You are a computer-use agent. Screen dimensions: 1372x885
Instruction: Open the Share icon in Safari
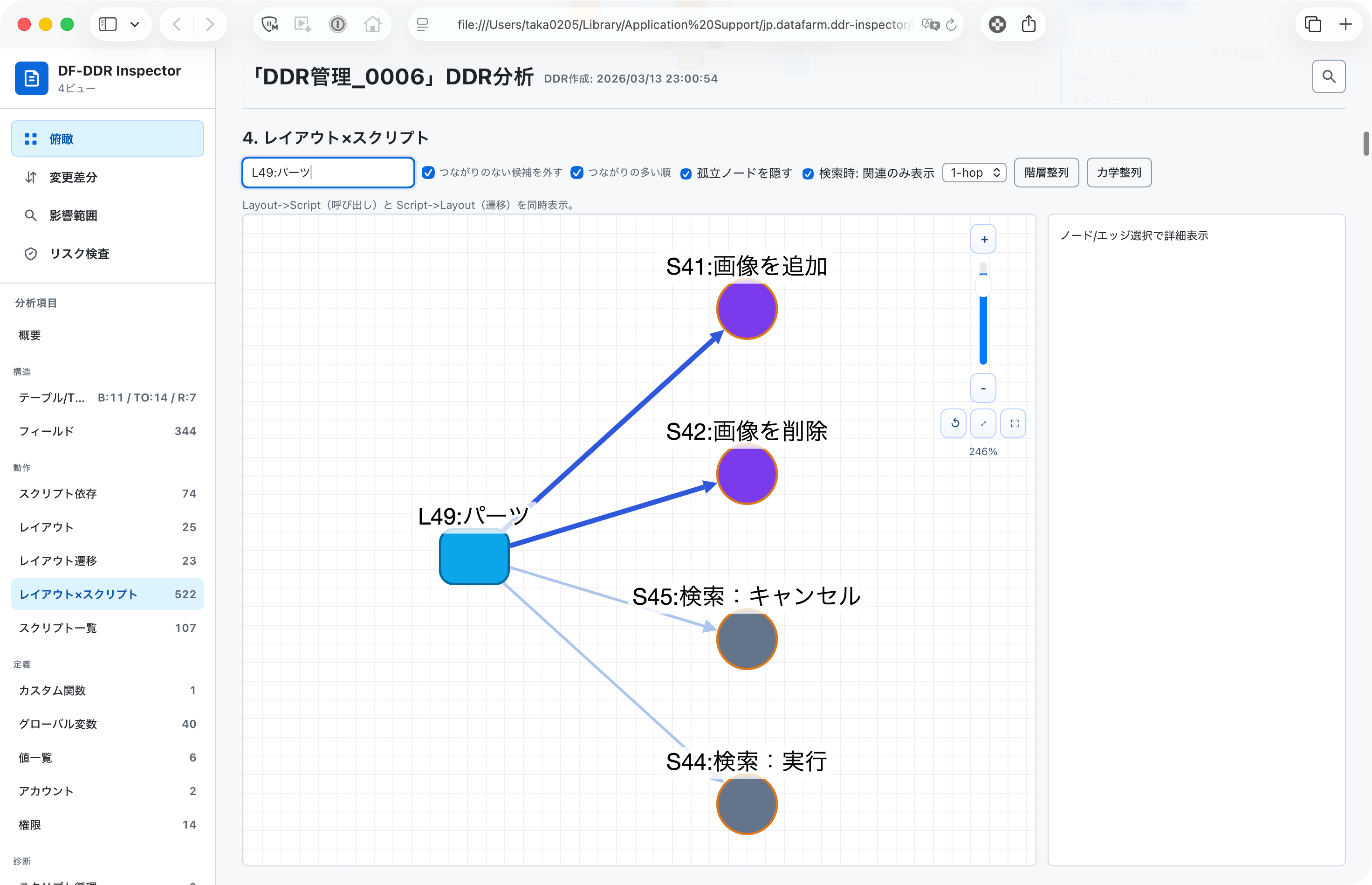click(1029, 24)
